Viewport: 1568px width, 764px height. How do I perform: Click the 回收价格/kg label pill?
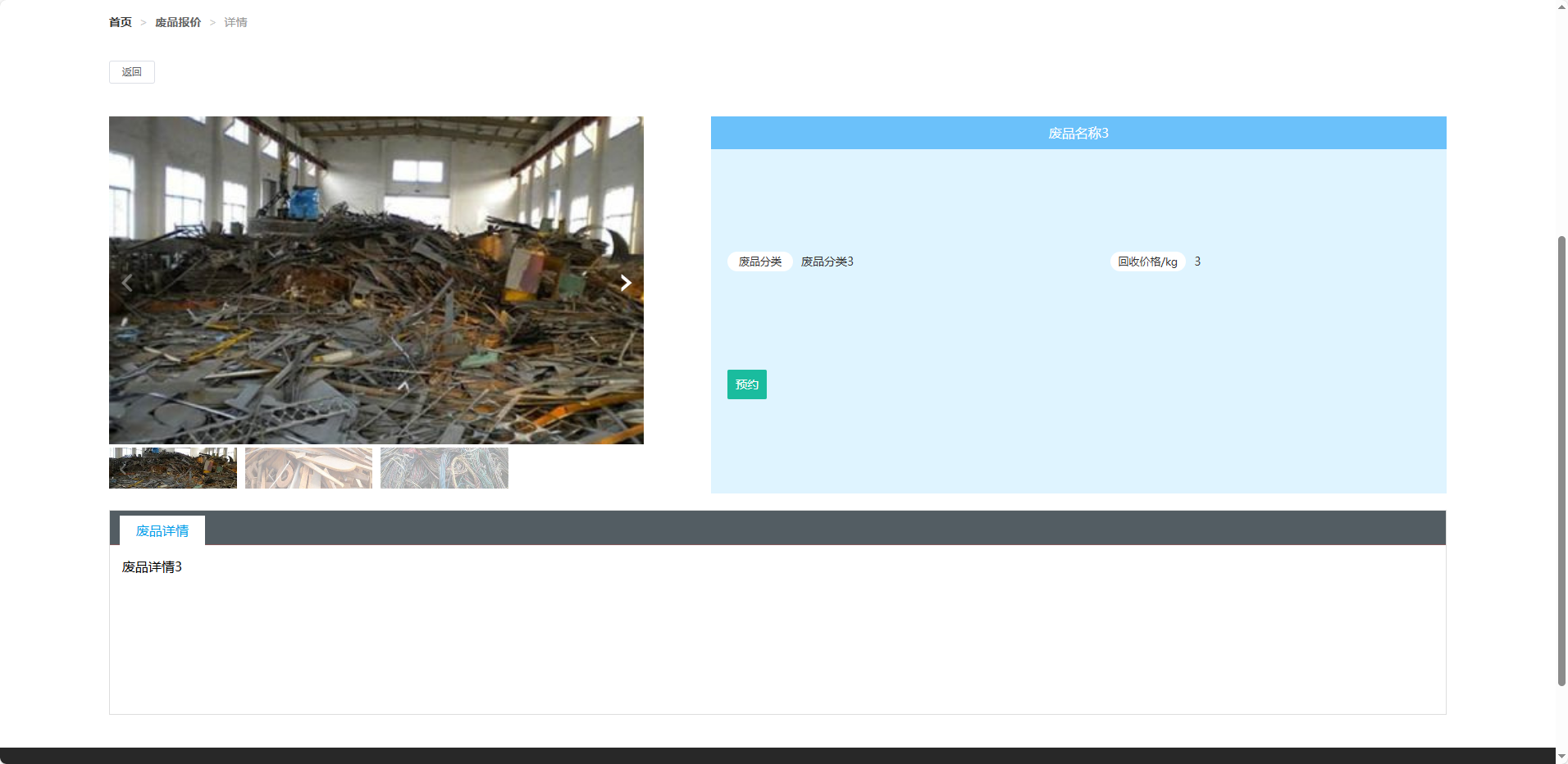pyautogui.click(x=1148, y=261)
